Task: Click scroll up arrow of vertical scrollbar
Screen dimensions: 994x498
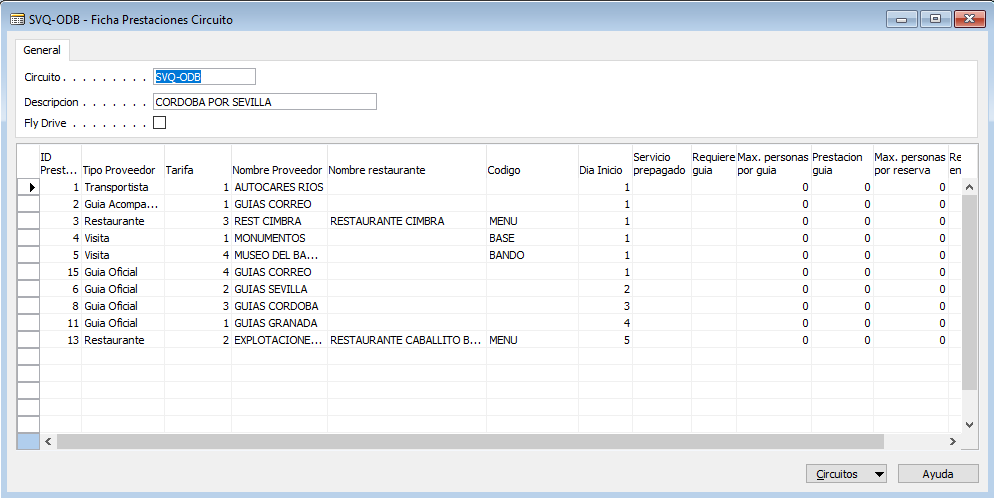Action: click(969, 187)
